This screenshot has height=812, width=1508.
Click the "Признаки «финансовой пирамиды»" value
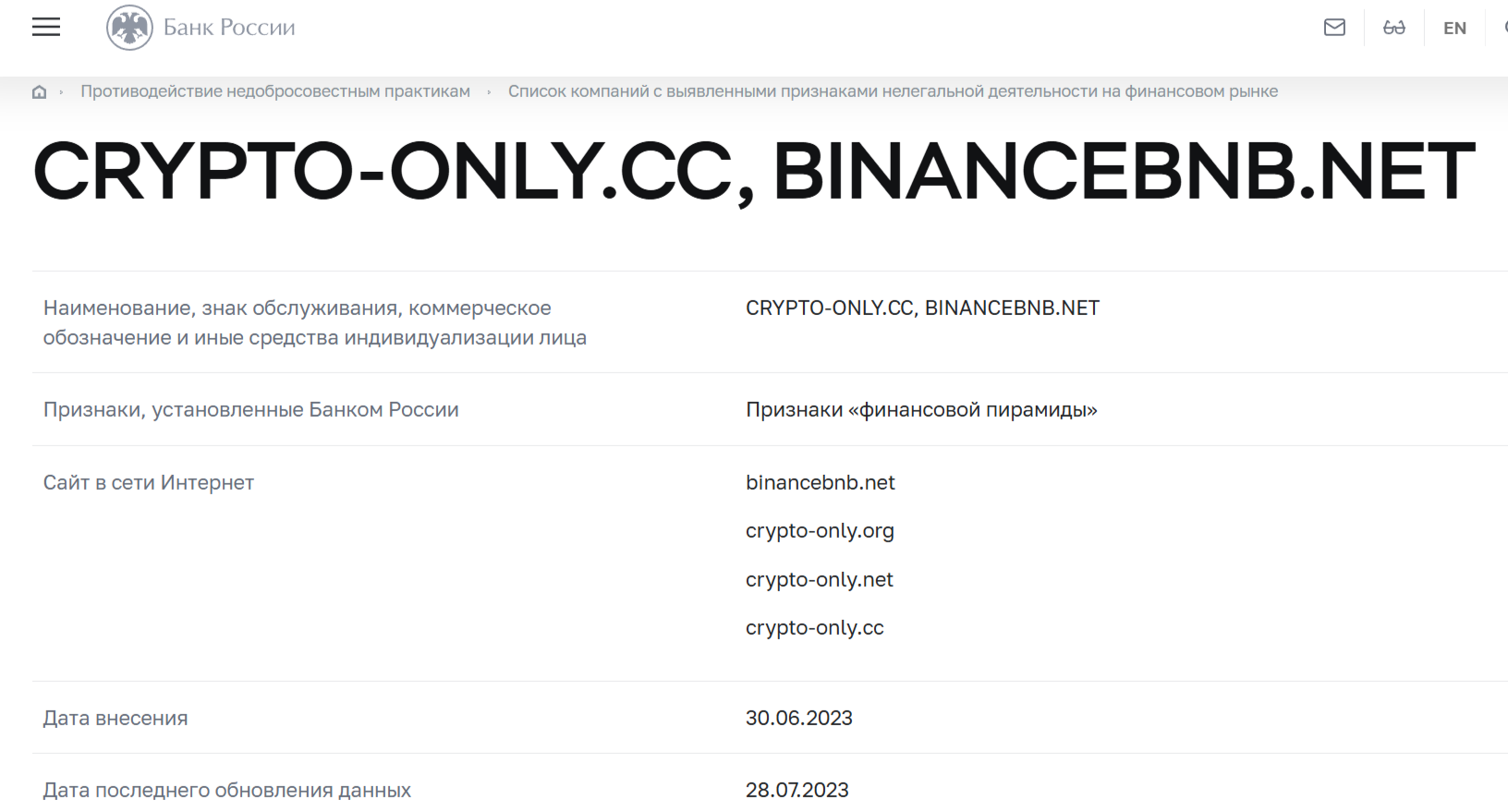tap(921, 409)
